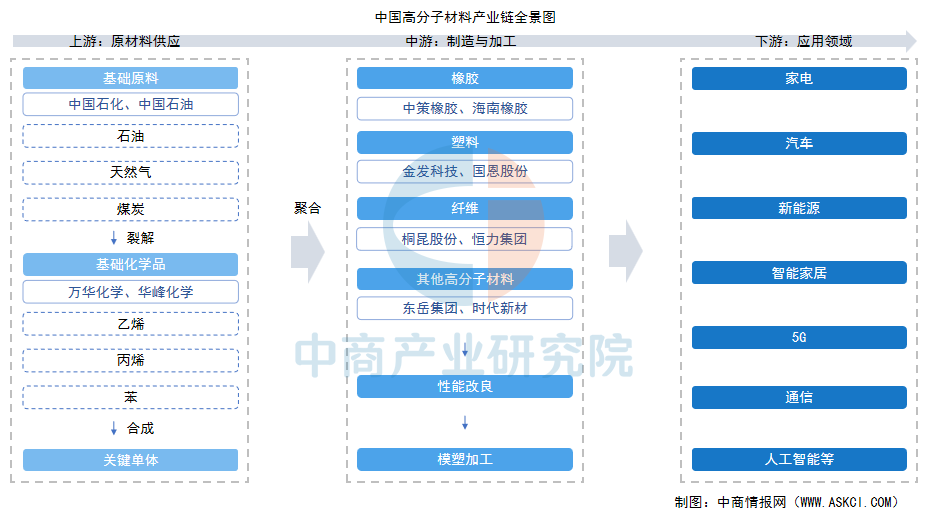This screenshot has height=521, width=928.
Task: Select the dashed 天然气 box
Action: coord(130,172)
